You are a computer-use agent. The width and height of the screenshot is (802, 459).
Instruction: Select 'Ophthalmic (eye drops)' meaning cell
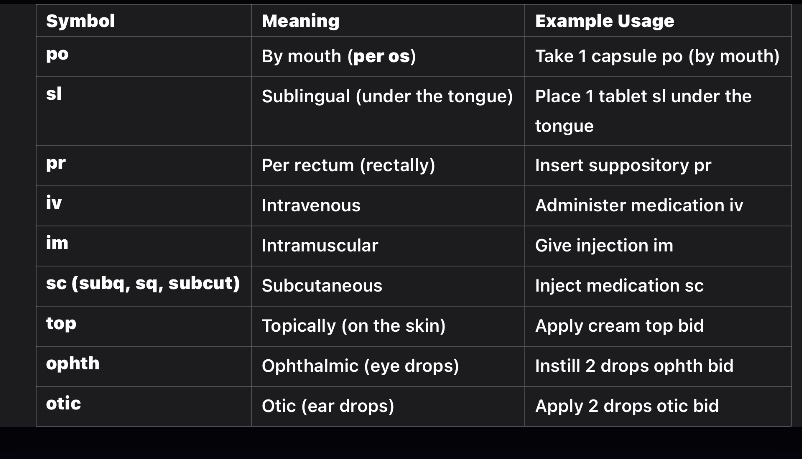coord(360,365)
